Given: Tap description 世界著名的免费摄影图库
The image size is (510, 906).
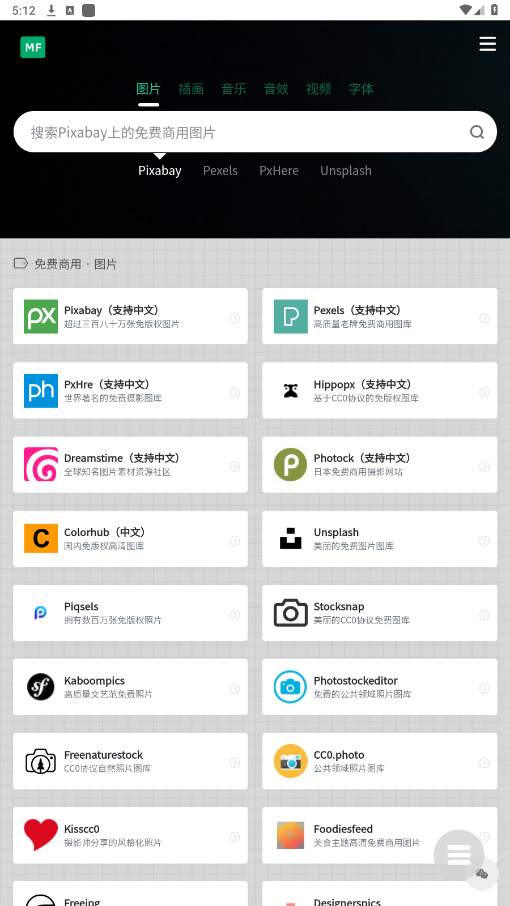Looking at the screenshot, I should (x=113, y=398).
